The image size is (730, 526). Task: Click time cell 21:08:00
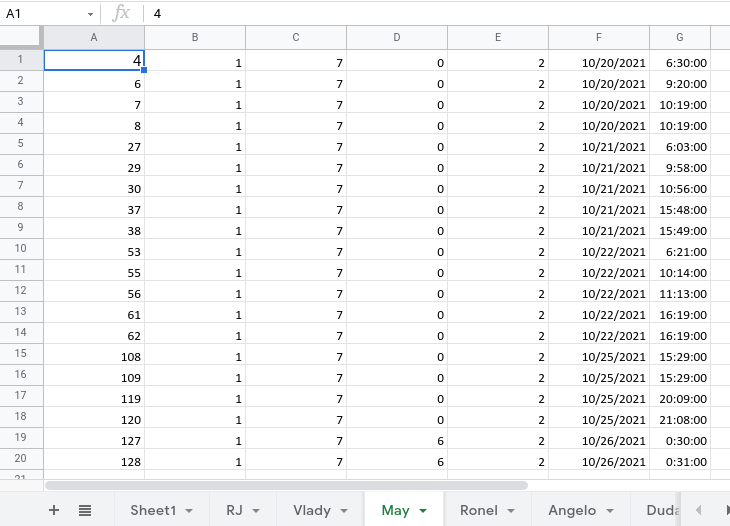[x=680, y=418]
